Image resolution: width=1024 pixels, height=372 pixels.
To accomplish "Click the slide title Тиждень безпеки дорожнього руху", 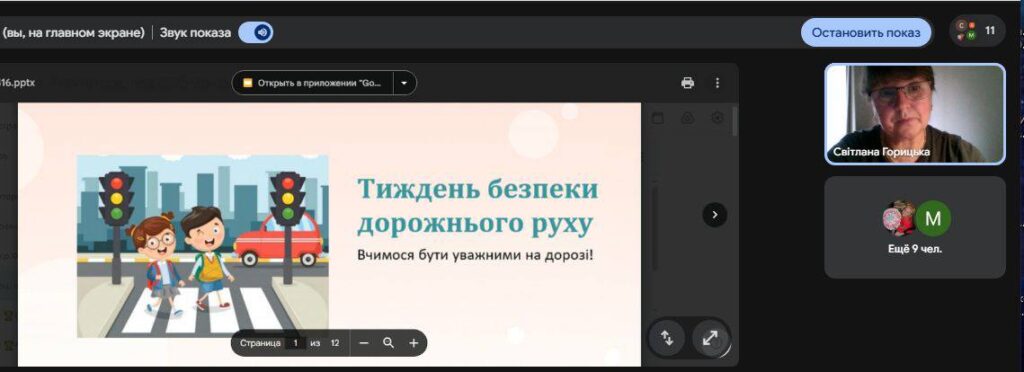I will pyautogui.click(x=477, y=206).
